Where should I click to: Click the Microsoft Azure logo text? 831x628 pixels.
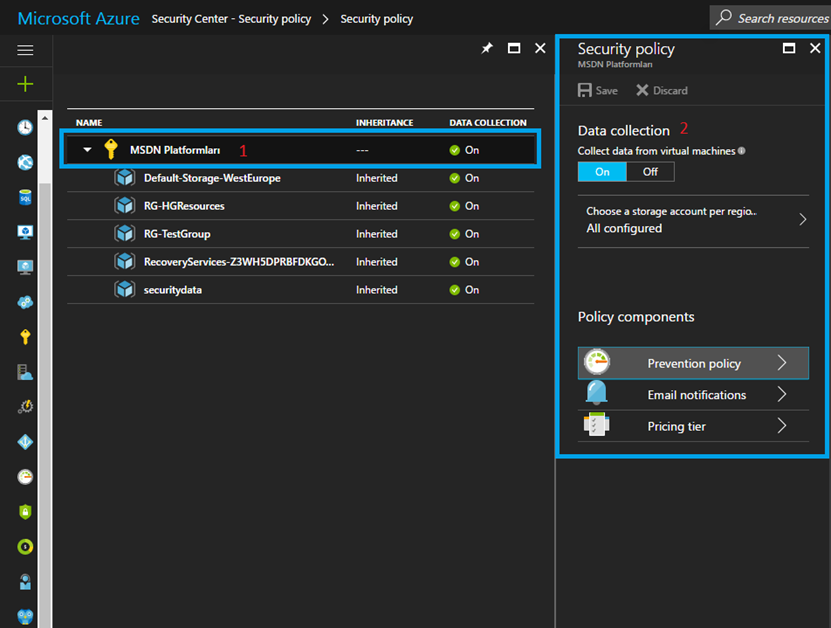[x=78, y=19]
